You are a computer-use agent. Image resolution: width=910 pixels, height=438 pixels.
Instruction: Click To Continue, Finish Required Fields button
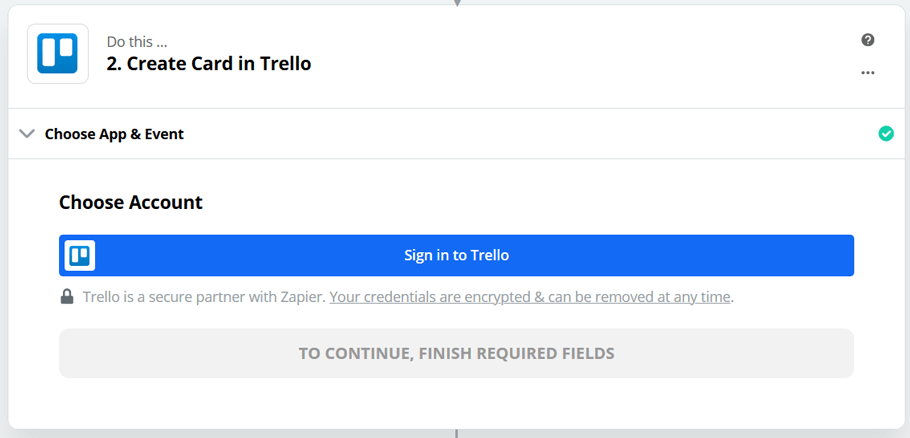pyautogui.click(x=456, y=353)
